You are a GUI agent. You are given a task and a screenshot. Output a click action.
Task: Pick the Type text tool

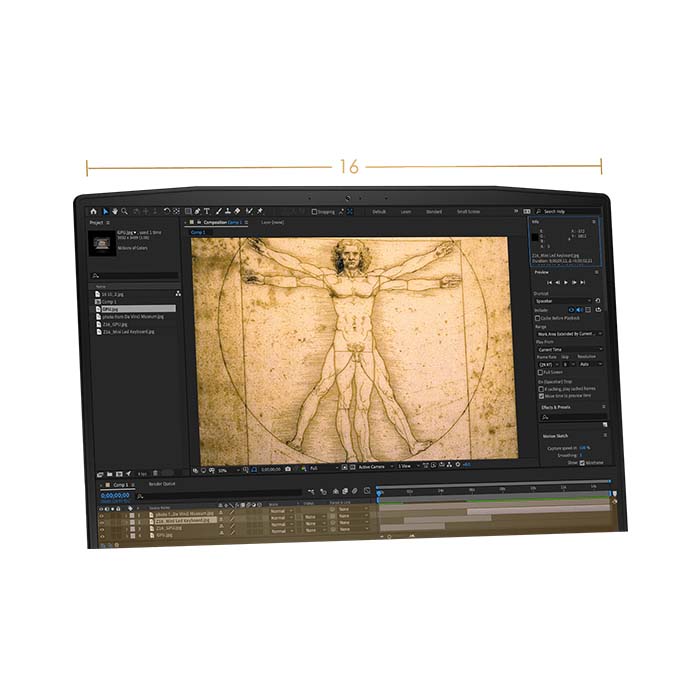[207, 211]
